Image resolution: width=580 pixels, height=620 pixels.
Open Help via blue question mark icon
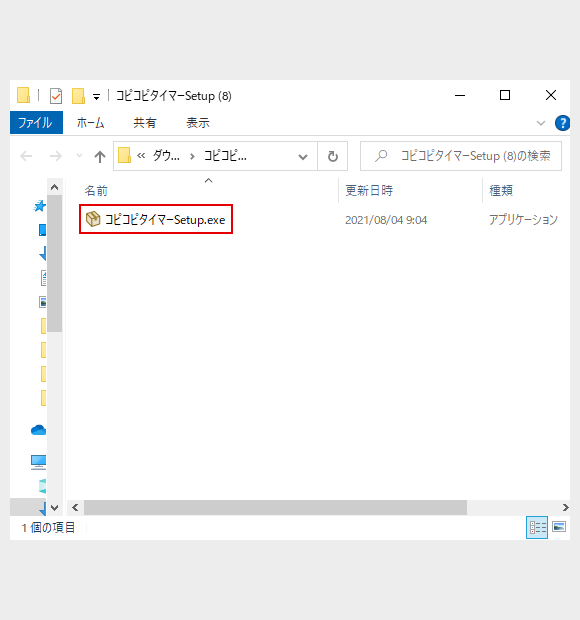[562, 123]
